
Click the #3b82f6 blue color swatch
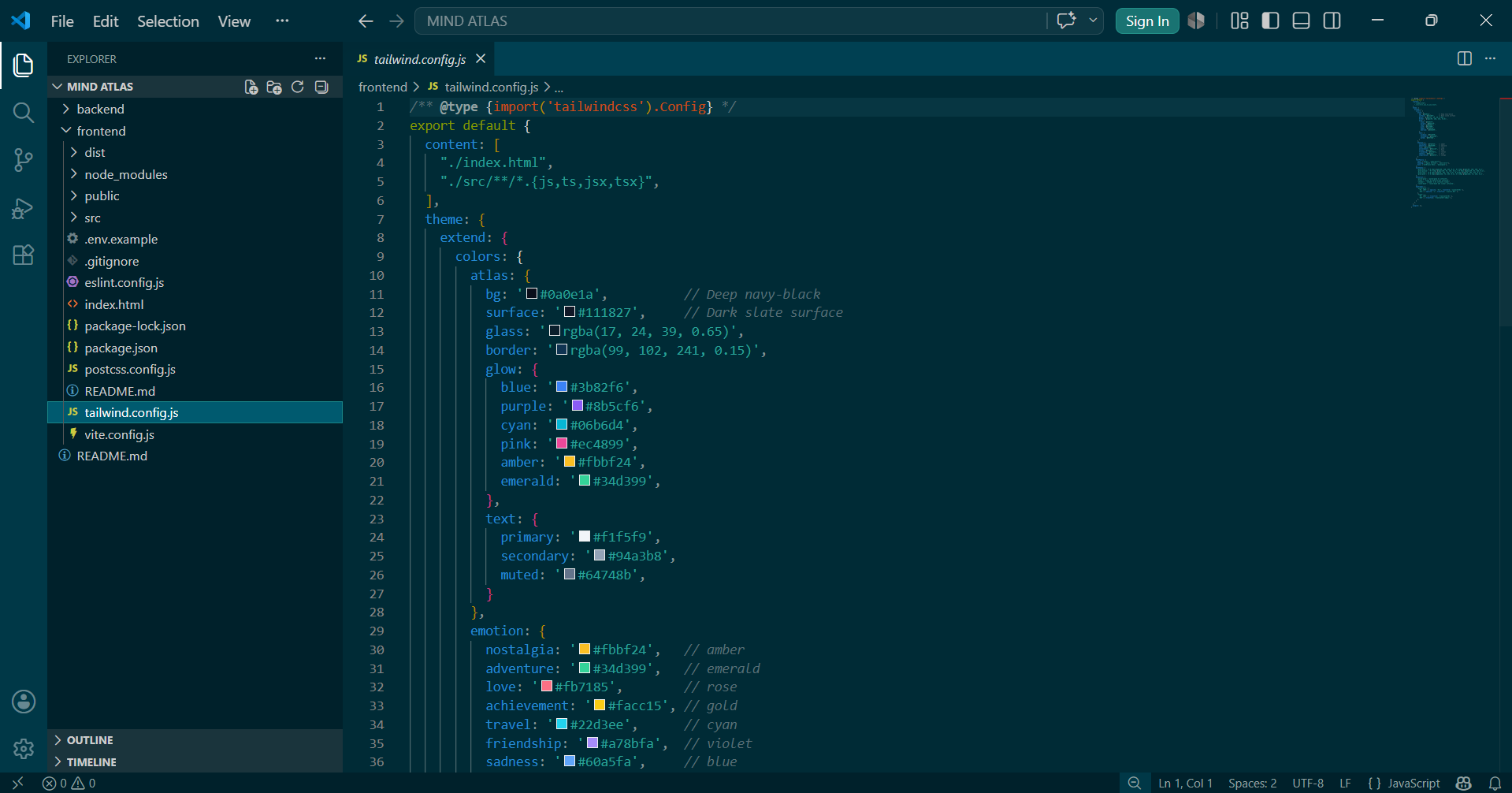click(x=562, y=387)
